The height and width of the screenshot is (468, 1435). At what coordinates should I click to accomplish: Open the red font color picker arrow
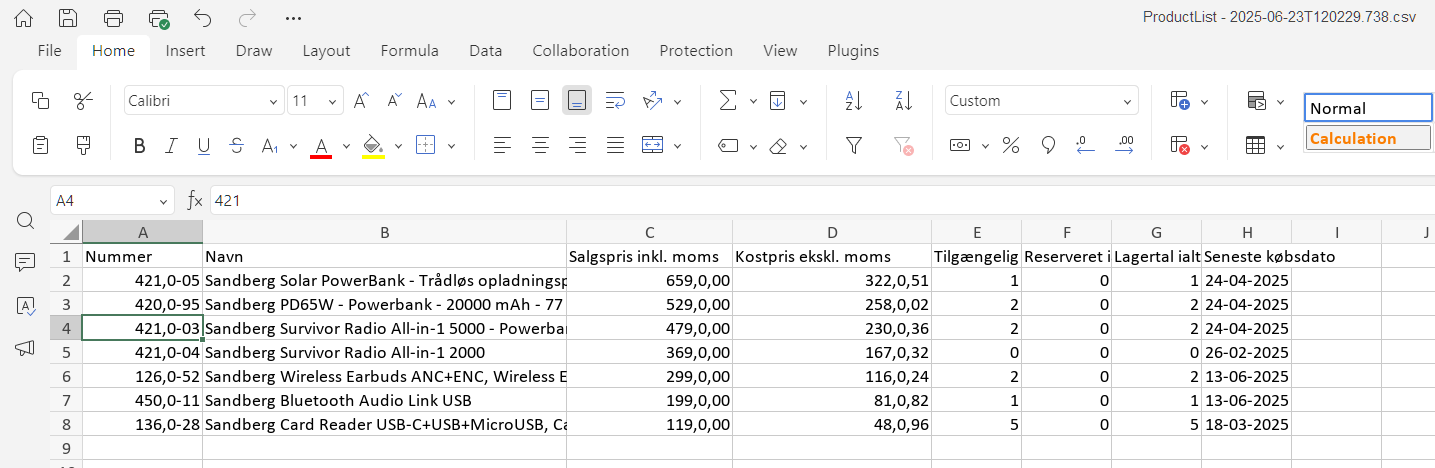pos(346,146)
